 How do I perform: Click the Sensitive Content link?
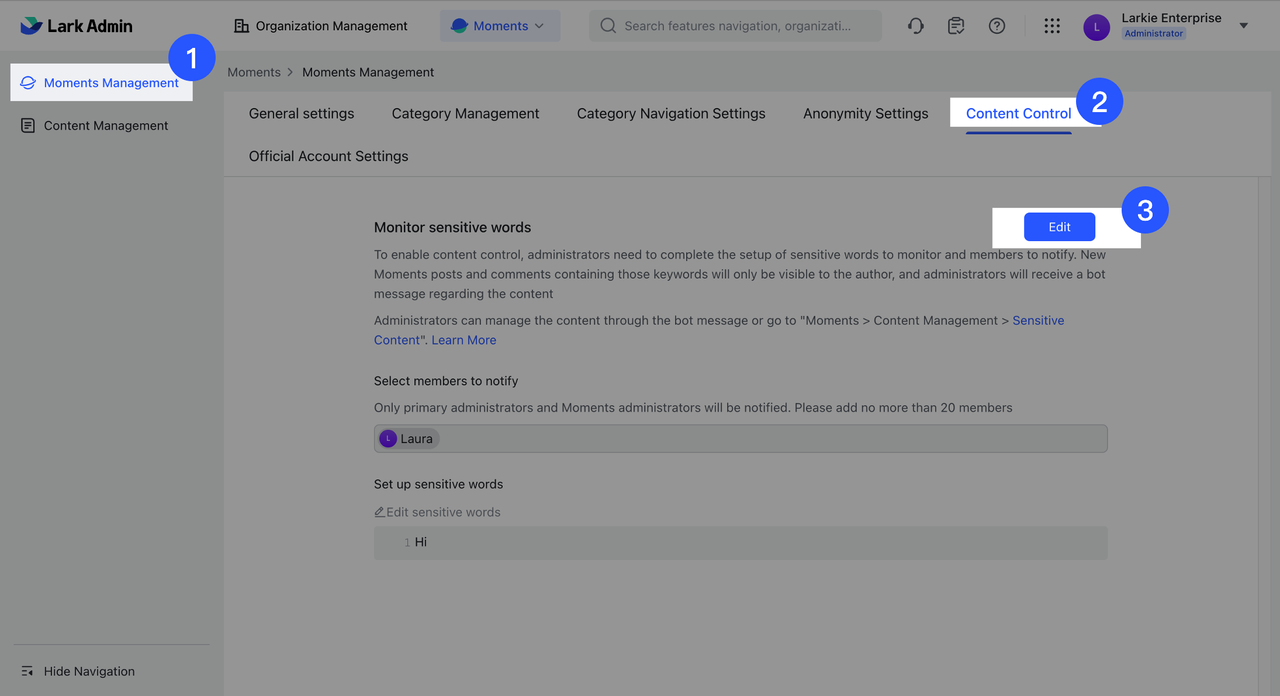click(1038, 320)
